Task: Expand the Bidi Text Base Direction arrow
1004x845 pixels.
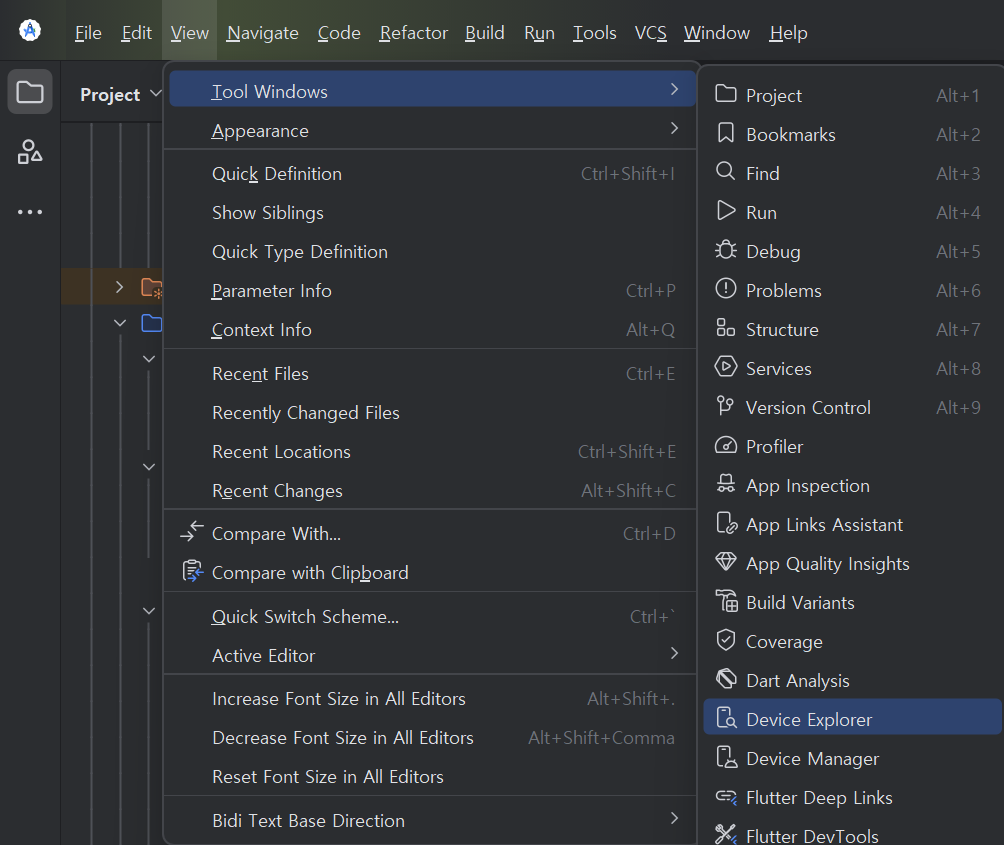Action: click(674, 819)
